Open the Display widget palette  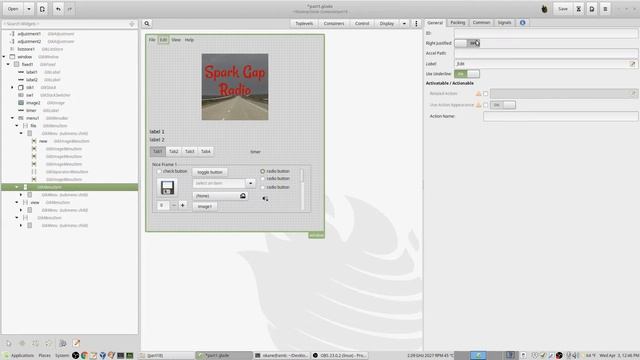pos(387,24)
